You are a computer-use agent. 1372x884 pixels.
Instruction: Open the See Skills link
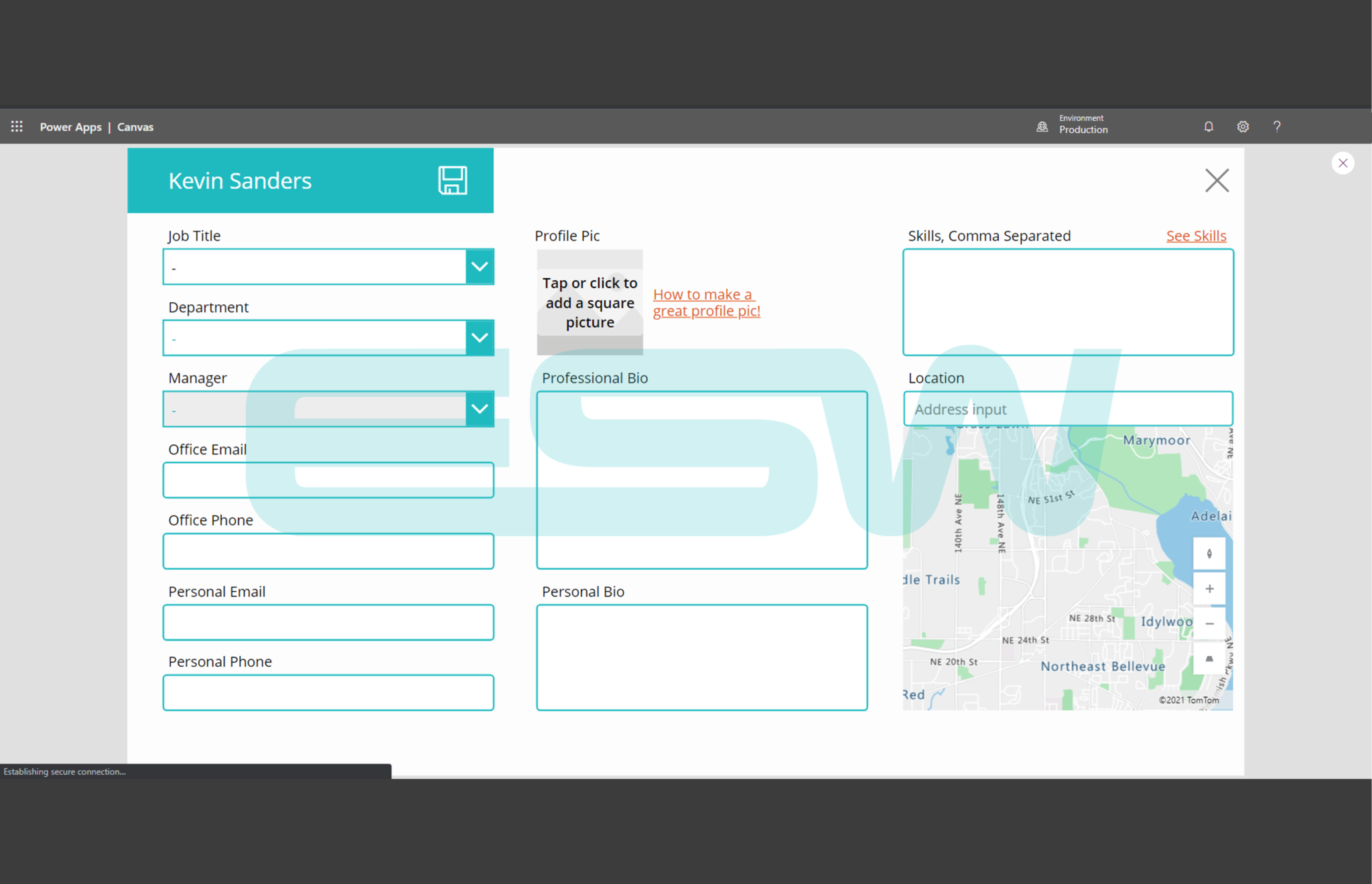pyautogui.click(x=1196, y=235)
